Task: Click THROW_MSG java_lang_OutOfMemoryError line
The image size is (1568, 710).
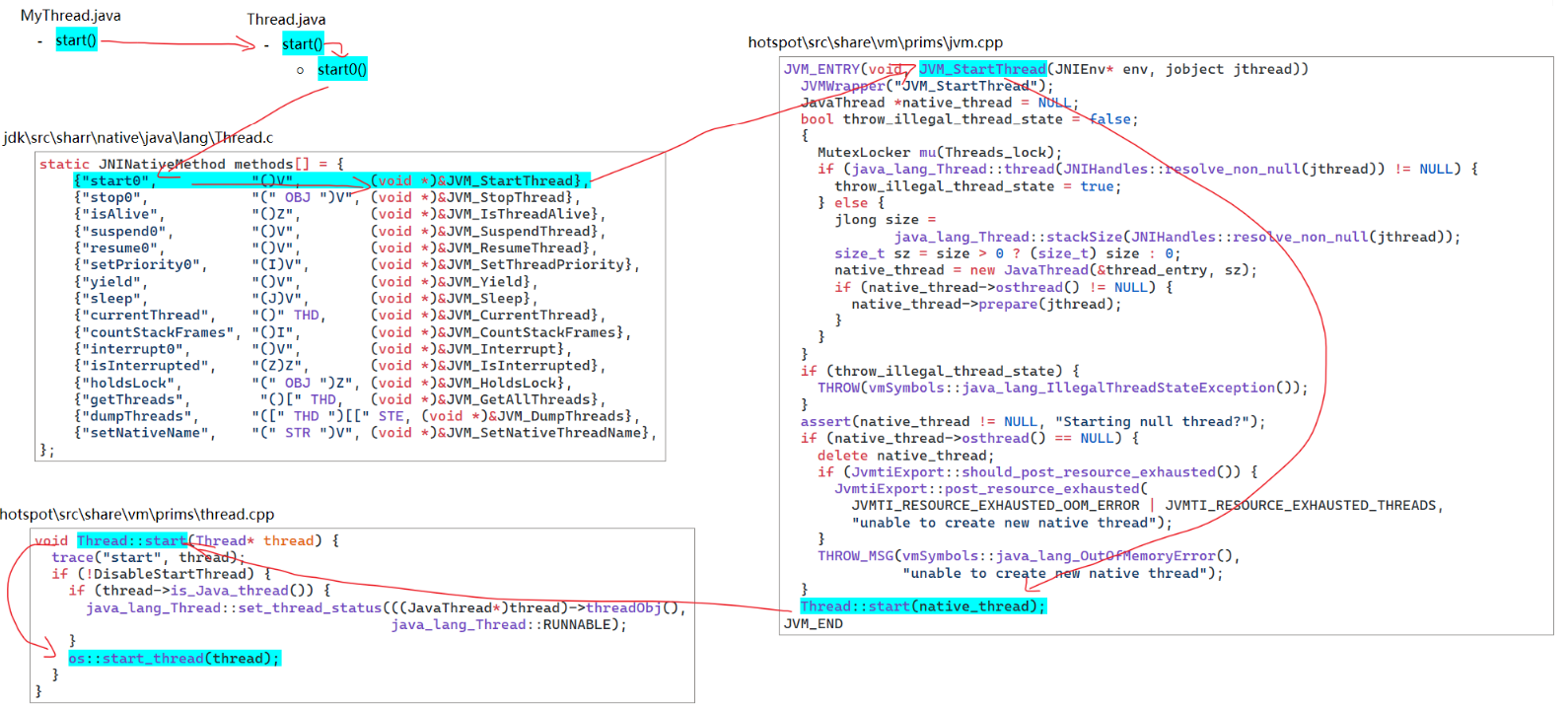Action: point(1029,556)
